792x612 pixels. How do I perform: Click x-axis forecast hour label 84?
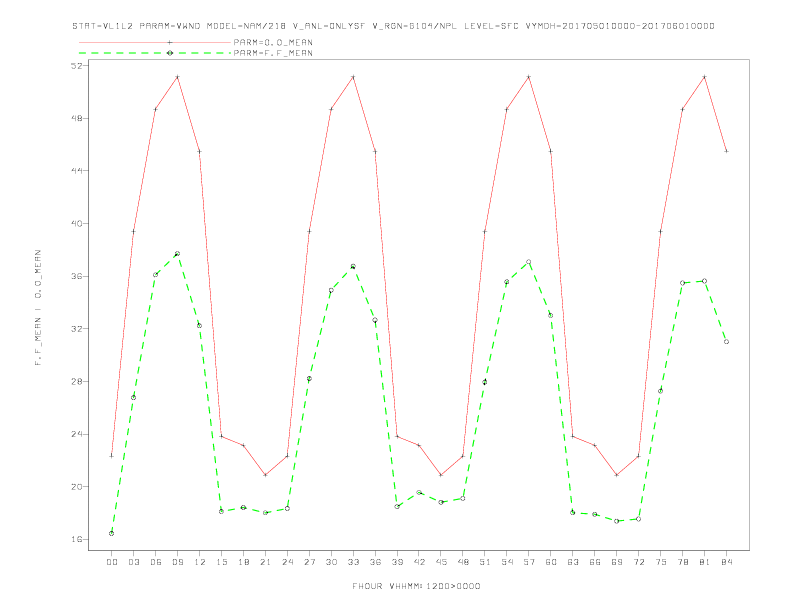click(x=726, y=562)
